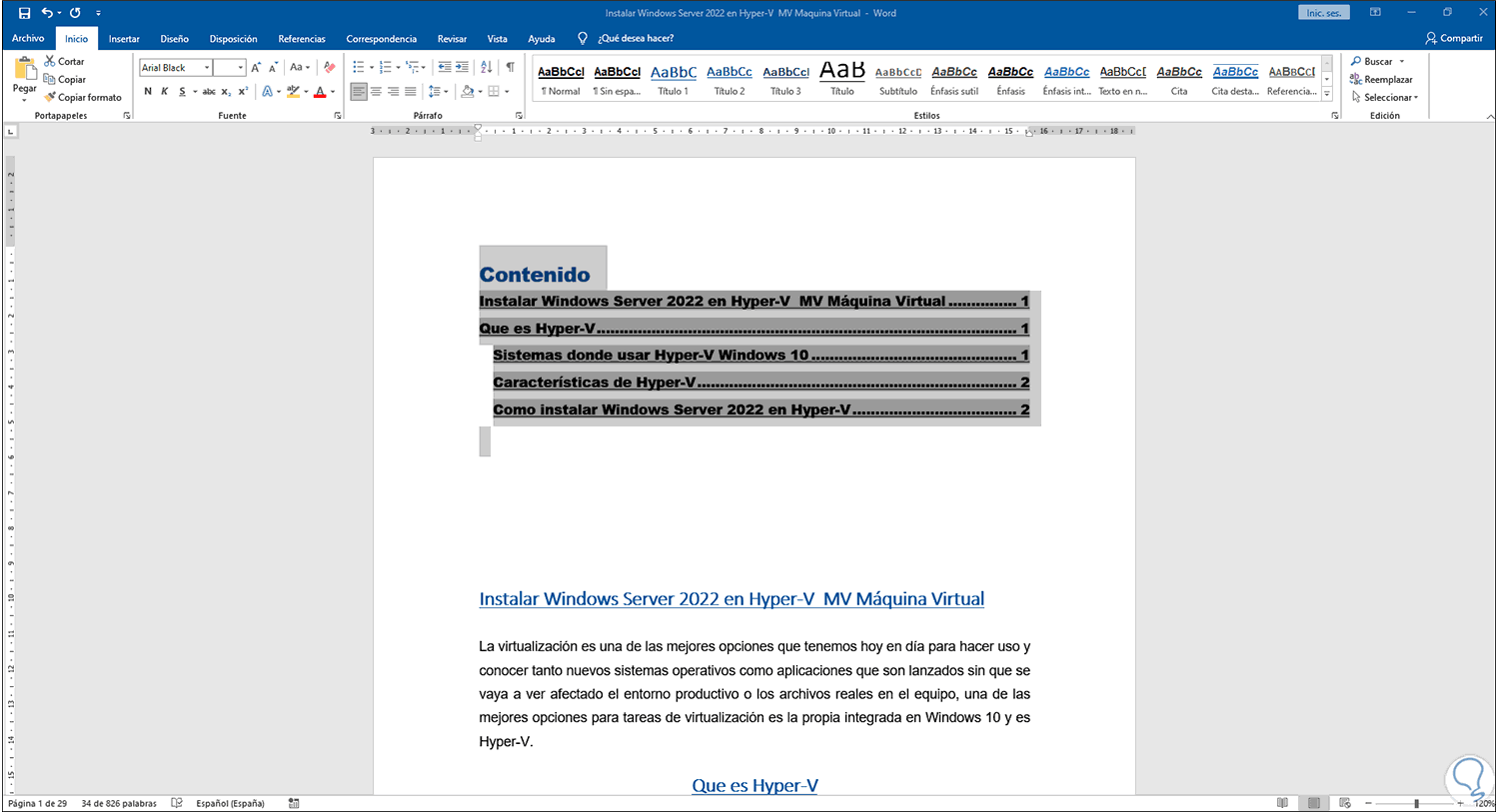
Task: Cut selection with Cortar
Action: coord(64,61)
